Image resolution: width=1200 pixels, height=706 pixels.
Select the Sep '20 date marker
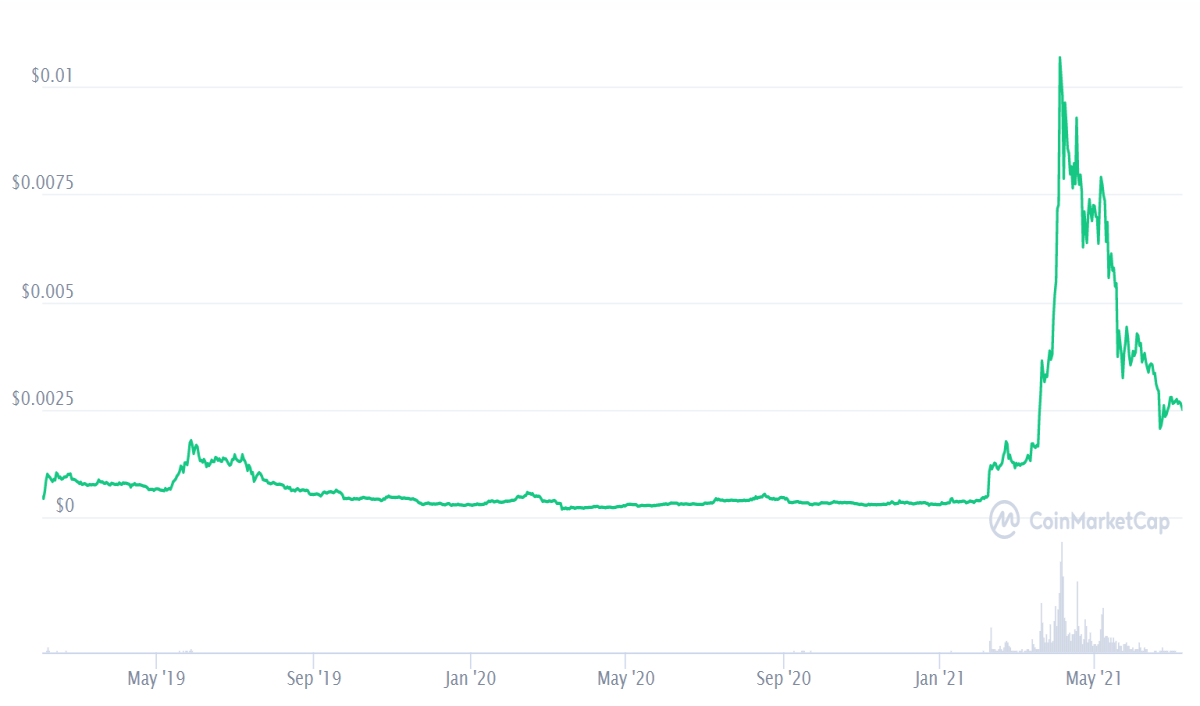click(x=783, y=678)
